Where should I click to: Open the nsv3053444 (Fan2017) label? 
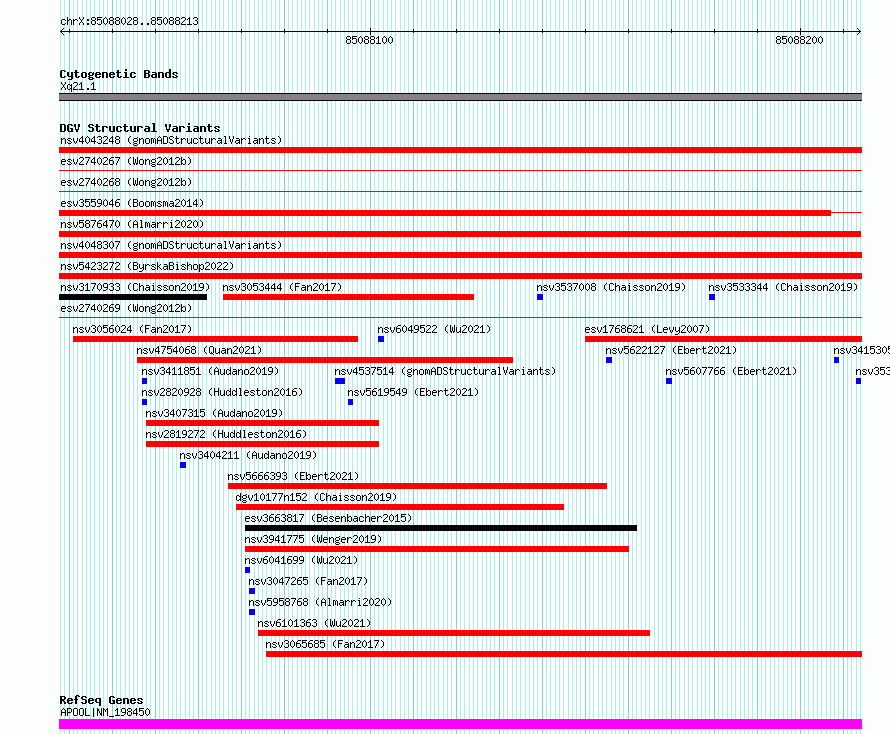282,287
